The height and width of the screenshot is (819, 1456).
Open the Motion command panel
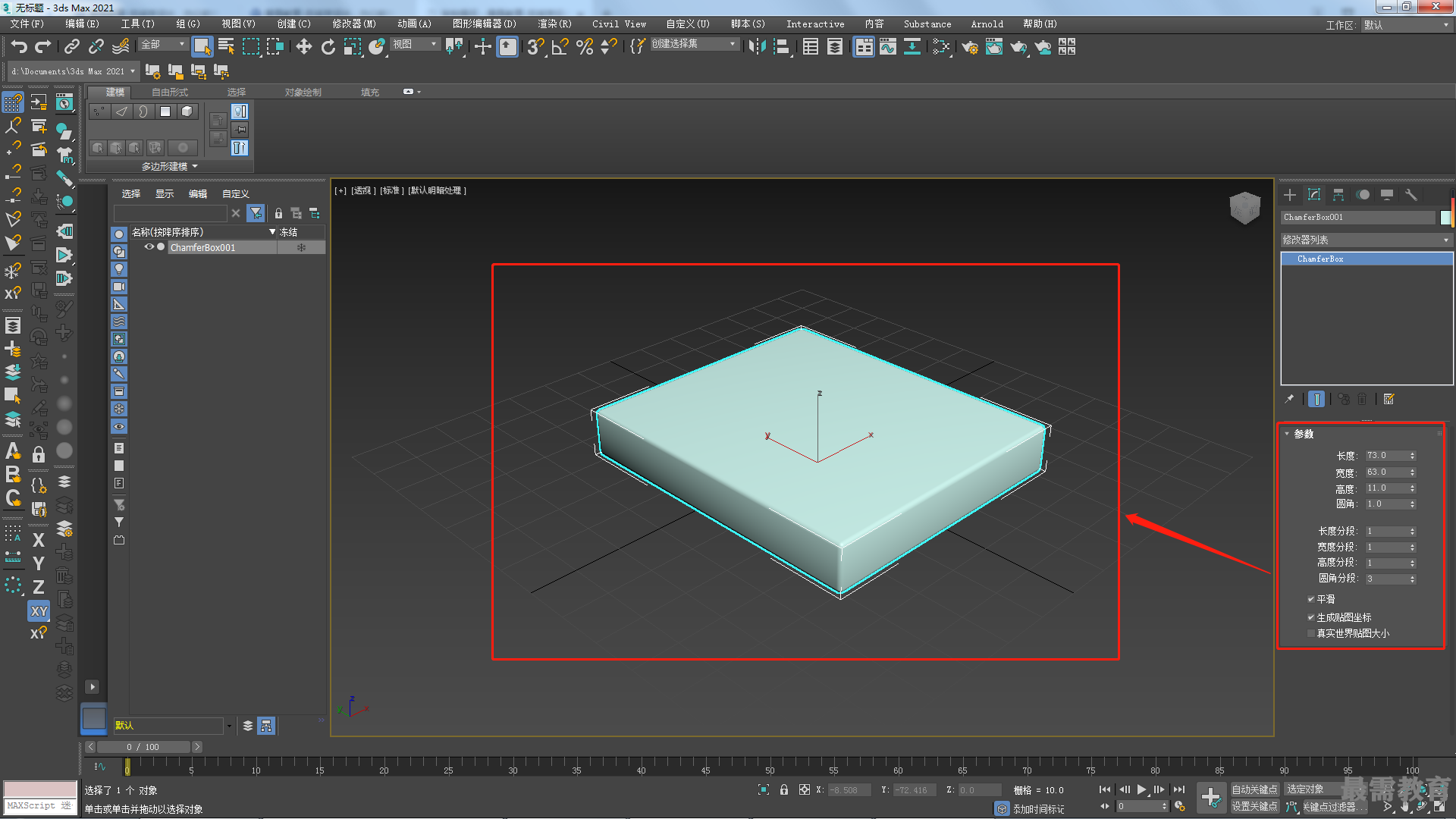1363,195
